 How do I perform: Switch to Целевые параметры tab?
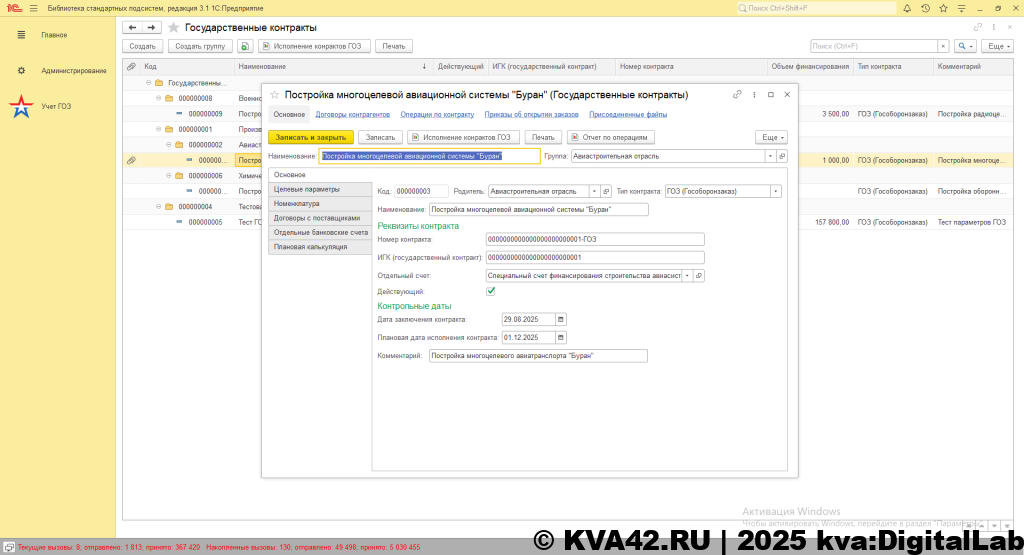[x=307, y=189]
